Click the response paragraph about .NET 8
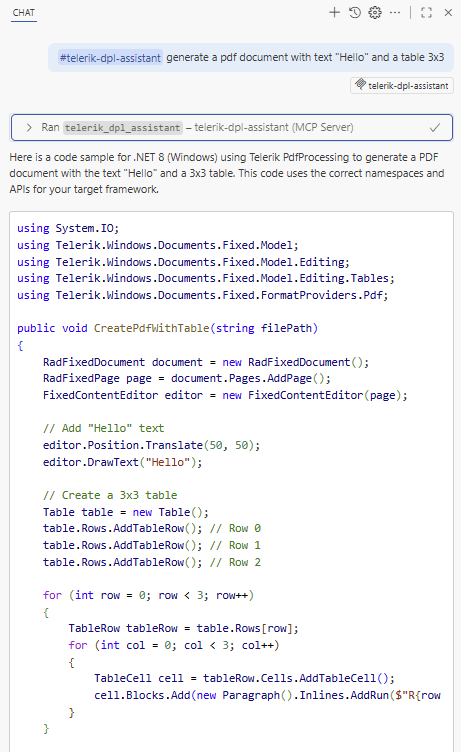 pos(227,173)
